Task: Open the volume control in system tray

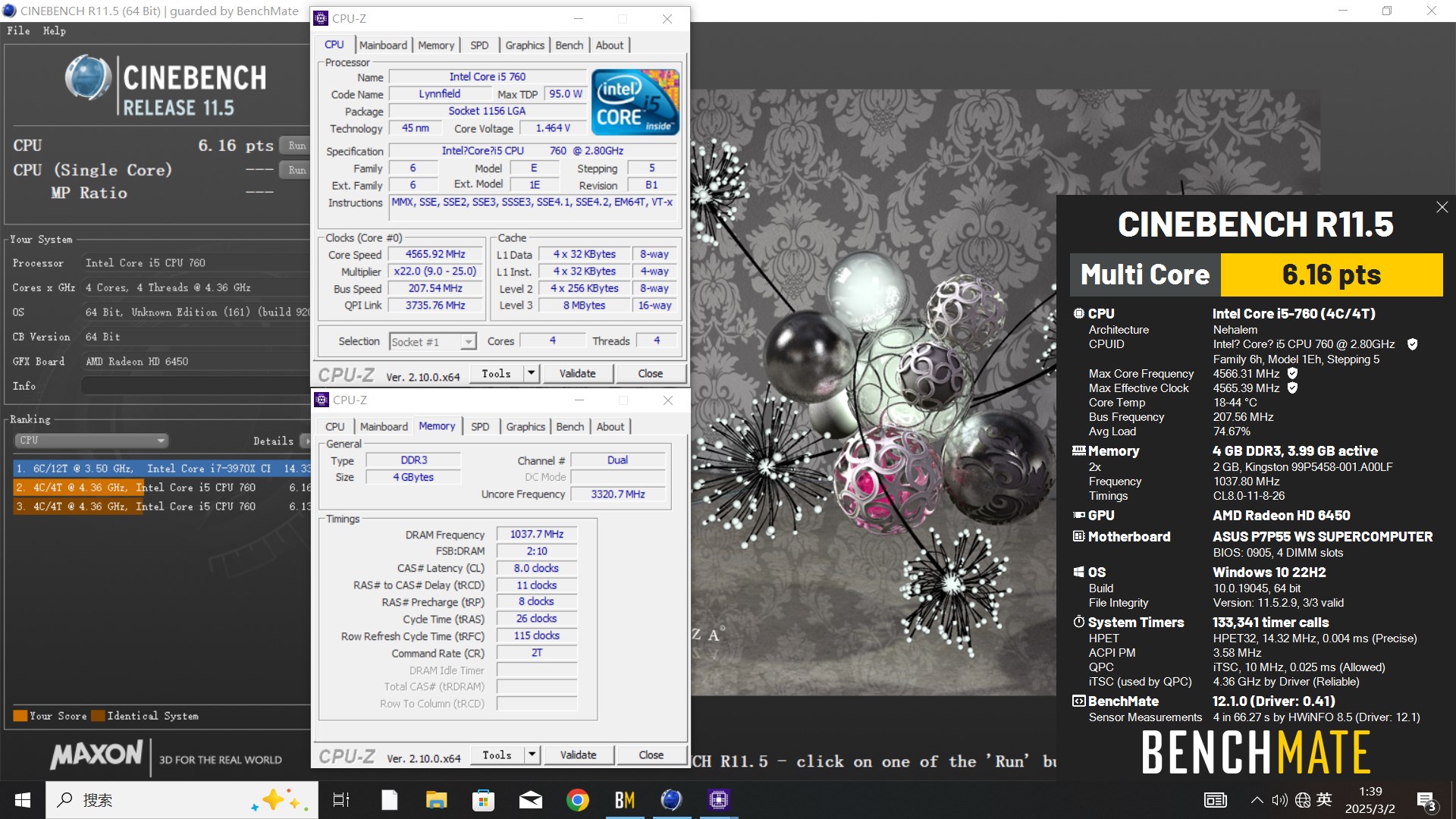Action: pyautogui.click(x=1279, y=800)
